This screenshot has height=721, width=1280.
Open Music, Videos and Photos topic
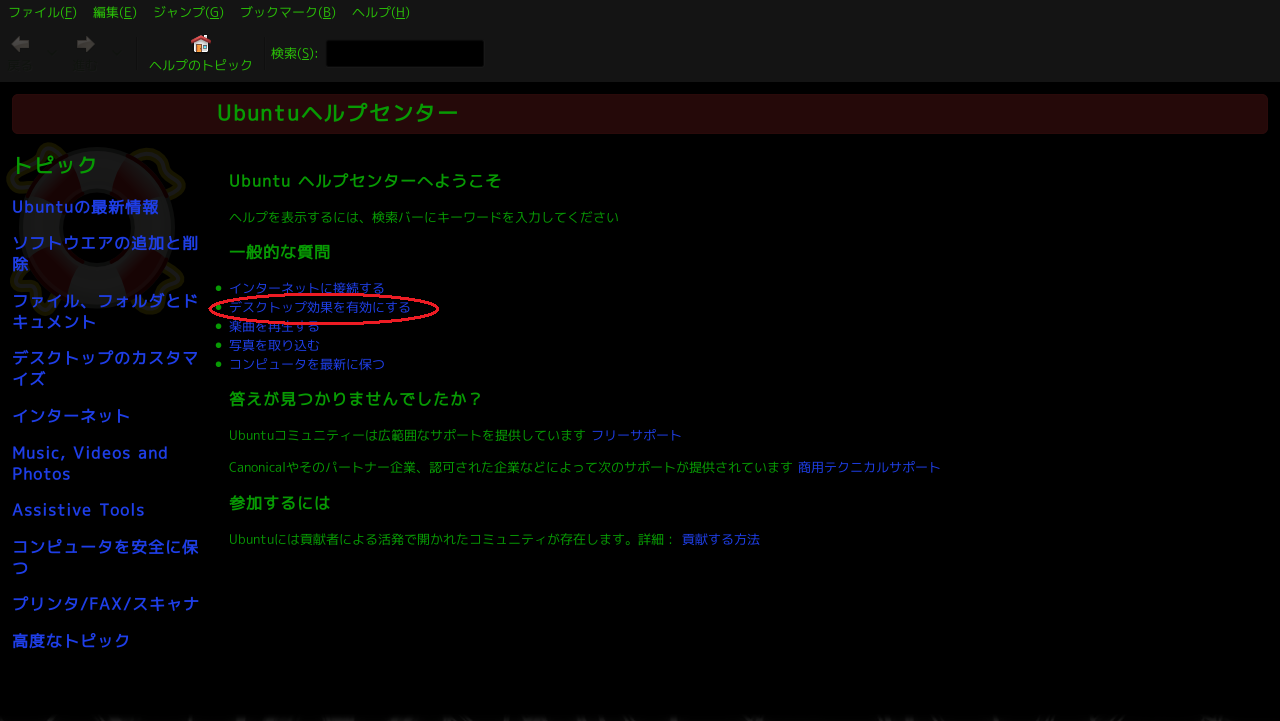click(90, 463)
